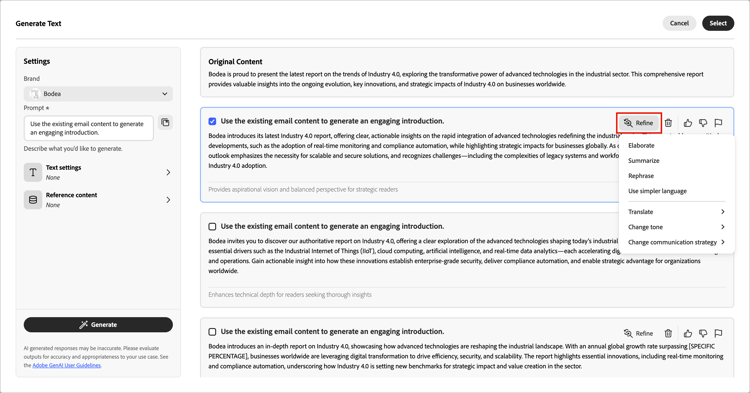Click 'Provides aspirational vision' caption text
This screenshot has height=393, width=750.
pos(303,189)
